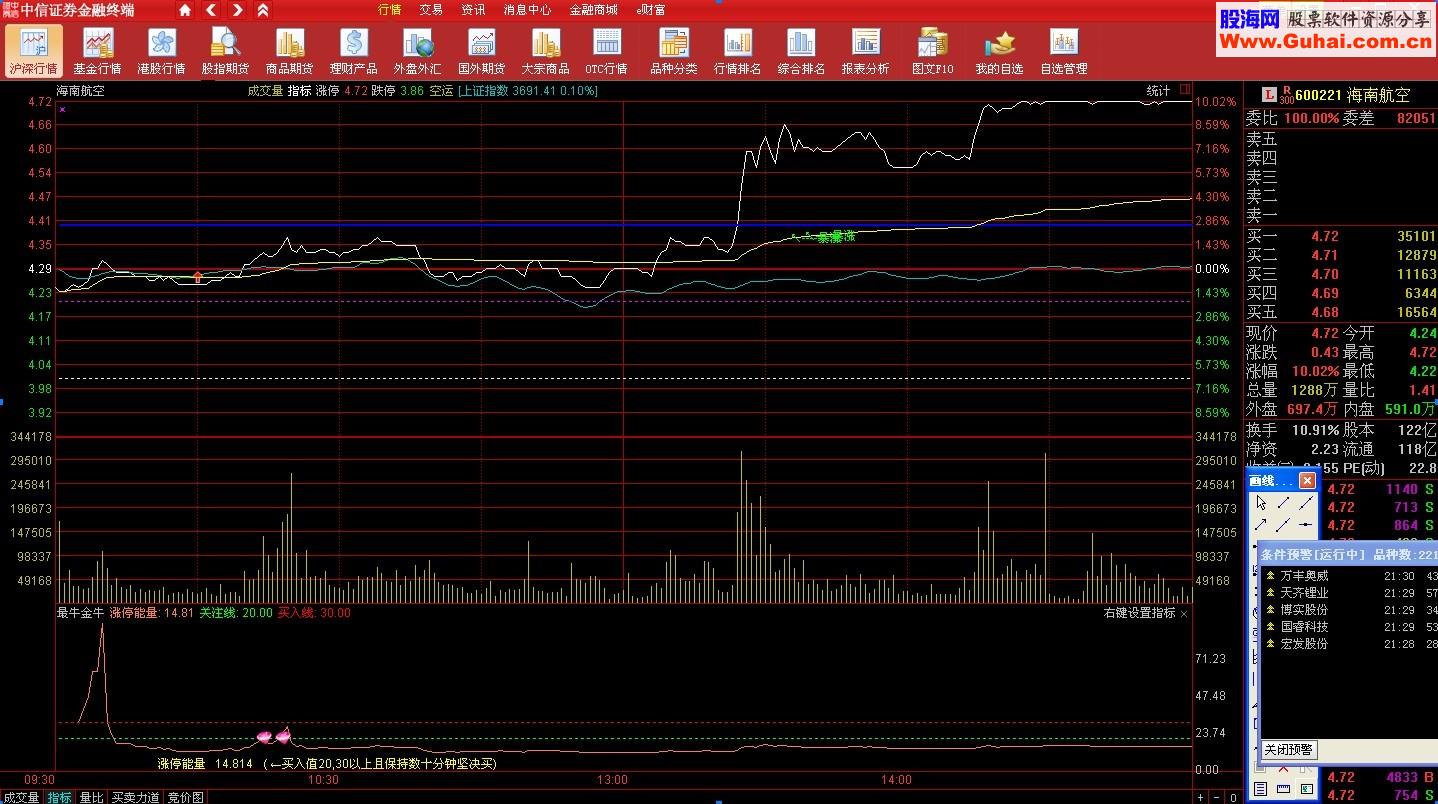
Task: Open 行情排名 ranking
Action: tap(737, 51)
